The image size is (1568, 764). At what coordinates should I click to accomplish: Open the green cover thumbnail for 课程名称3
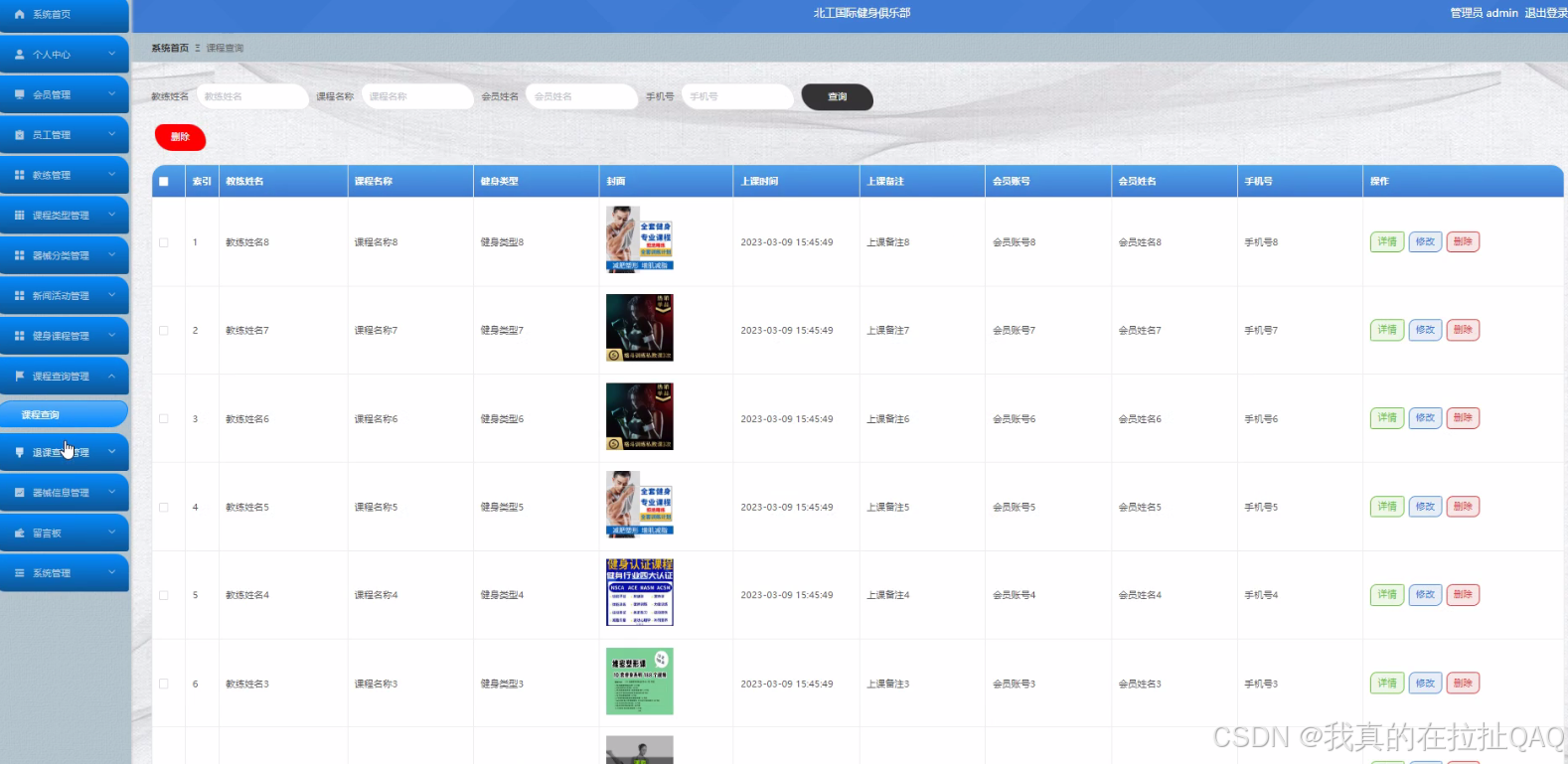pos(640,682)
